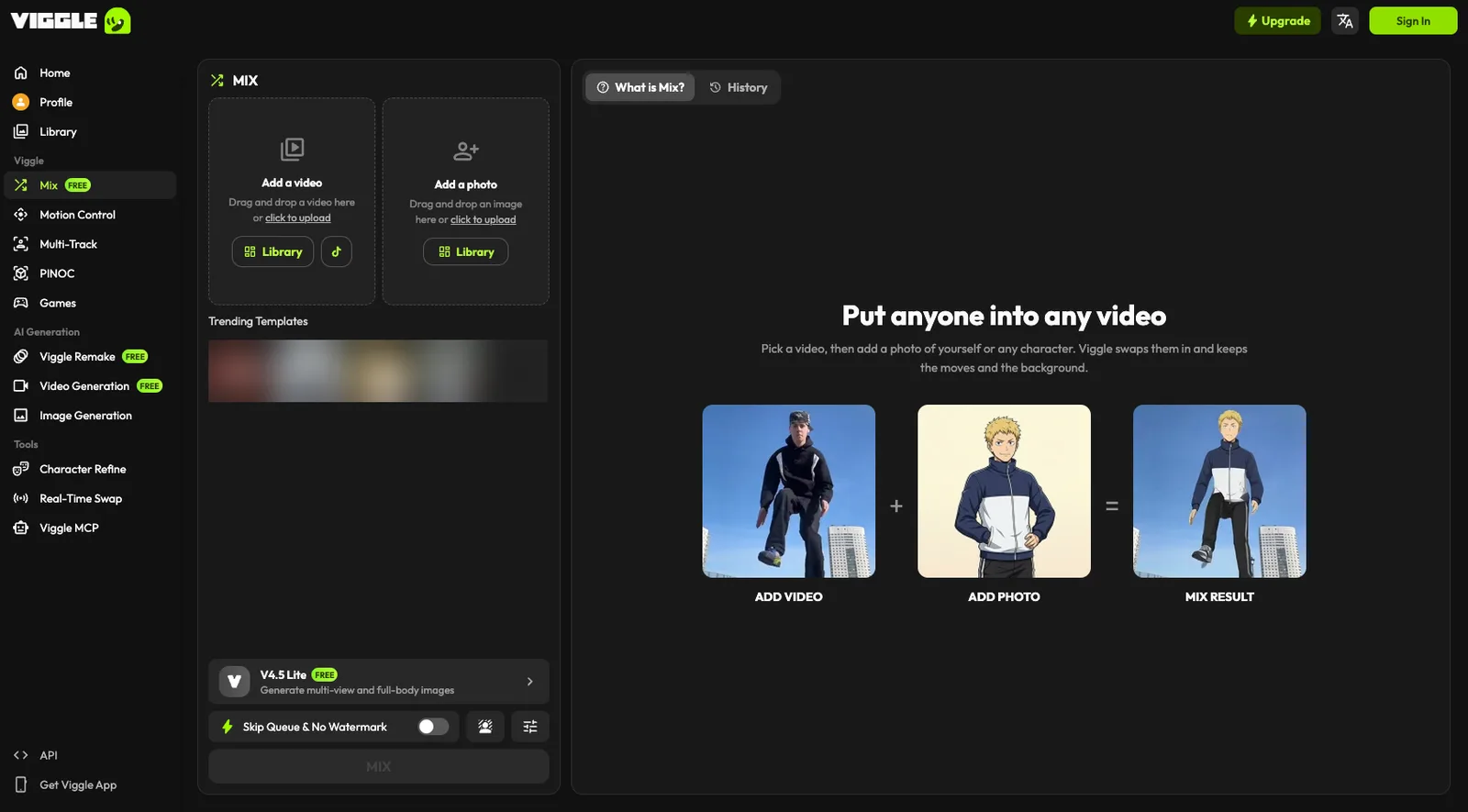Click the TikTok import icon
Screen dimensions: 1468x812
click(x=337, y=251)
